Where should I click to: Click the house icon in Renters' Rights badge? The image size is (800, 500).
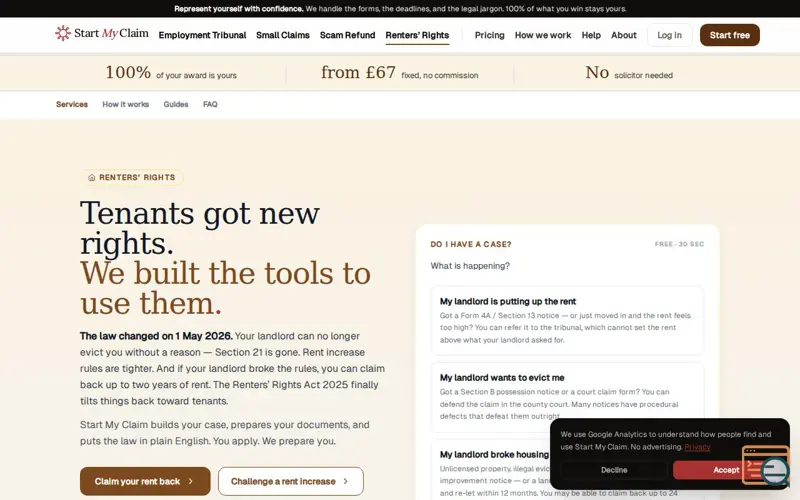tap(92, 178)
